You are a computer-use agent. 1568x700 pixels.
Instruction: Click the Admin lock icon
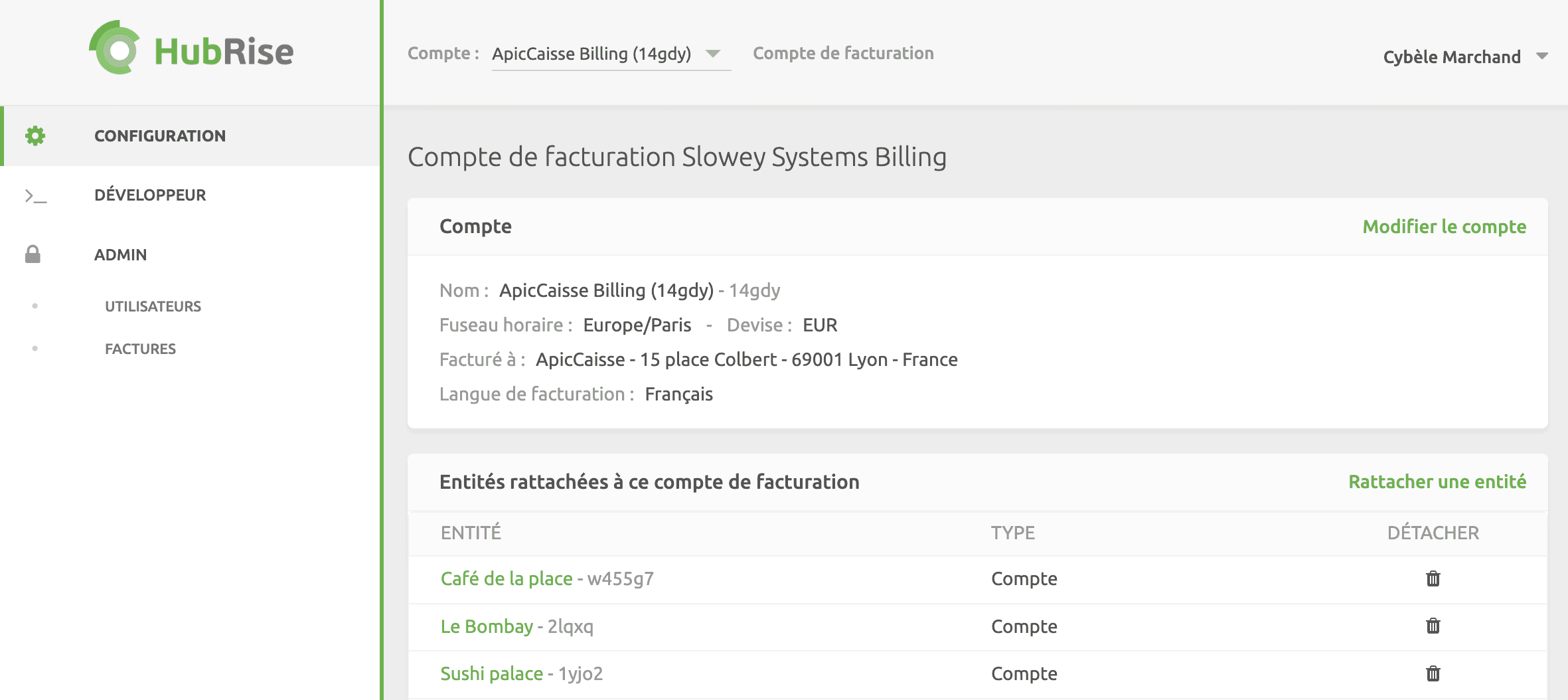tap(33, 254)
